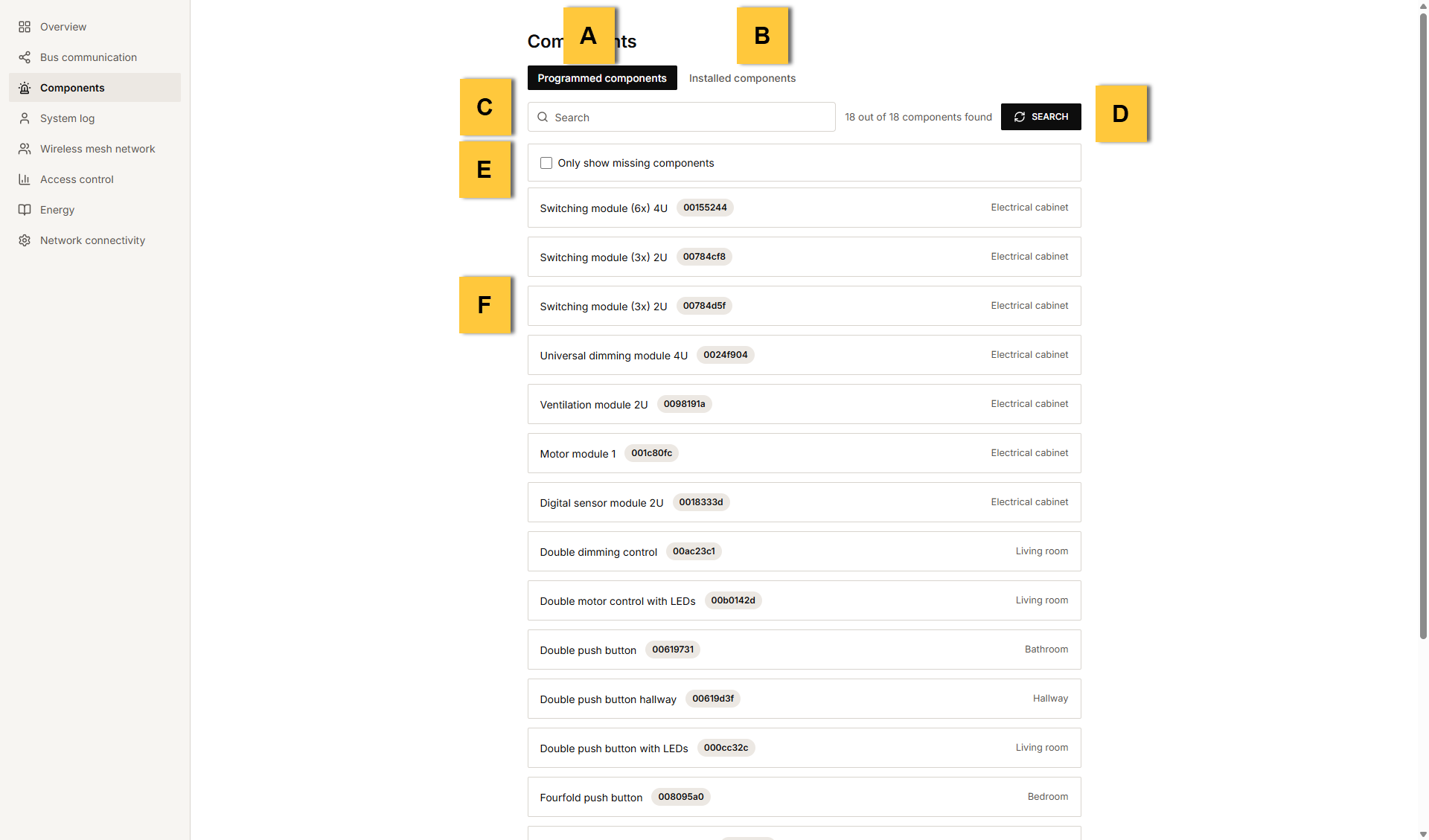Click the Overview grid icon in sidebar
The width and height of the screenshot is (1429, 840).
25,27
